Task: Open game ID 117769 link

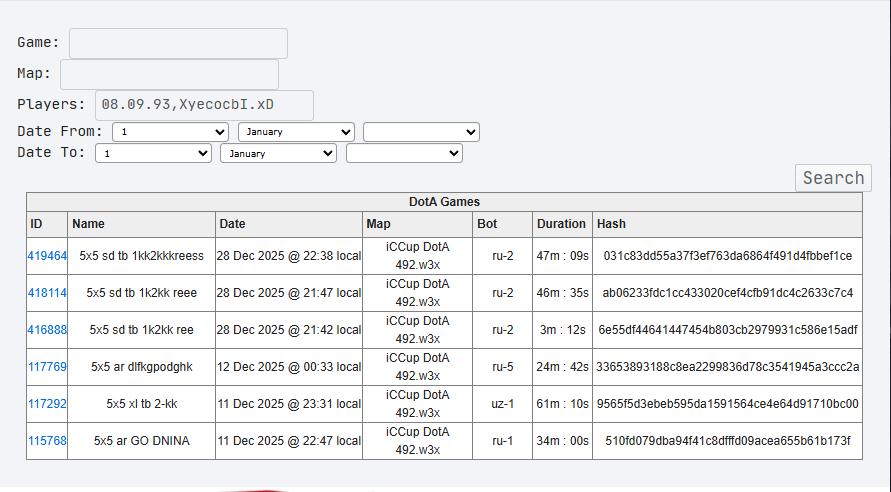Action: click(x=47, y=367)
